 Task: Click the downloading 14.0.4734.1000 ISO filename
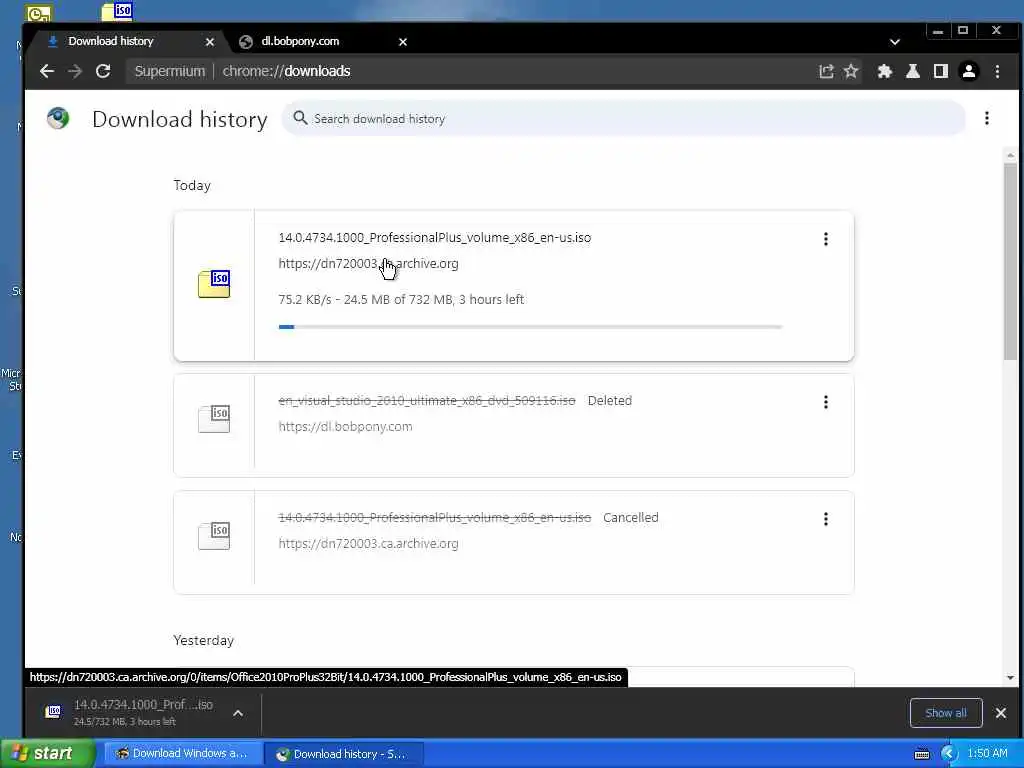[435, 238]
